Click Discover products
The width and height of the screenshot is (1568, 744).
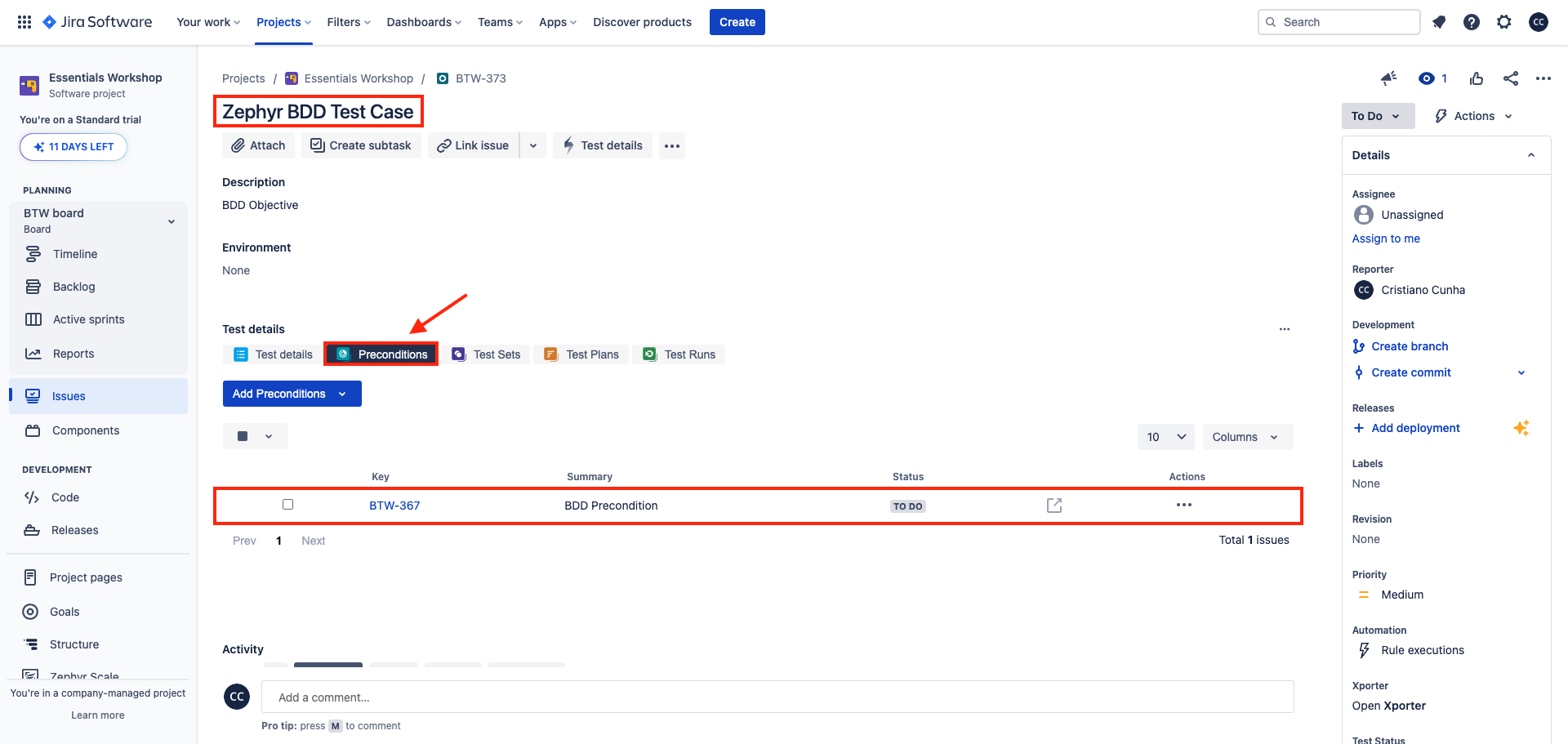click(x=642, y=22)
